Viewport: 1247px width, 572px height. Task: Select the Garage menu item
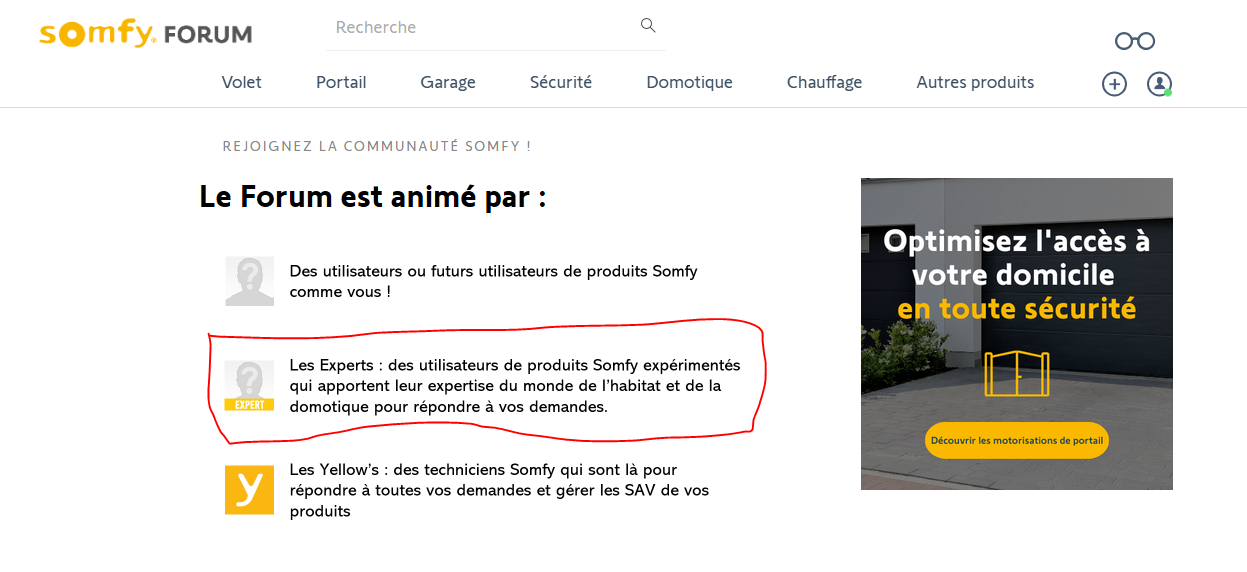click(x=448, y=83)
